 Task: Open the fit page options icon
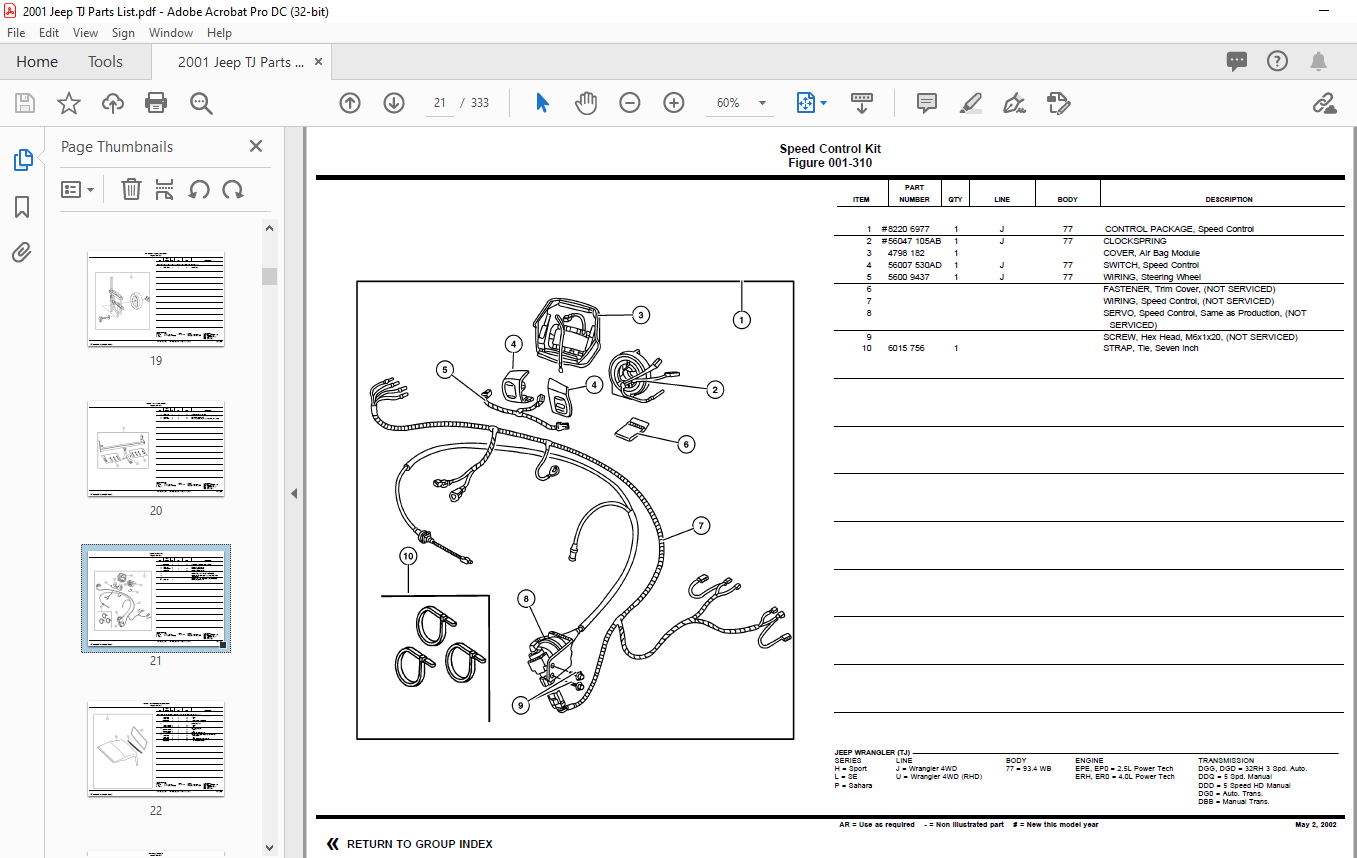(x=811, y=103)
